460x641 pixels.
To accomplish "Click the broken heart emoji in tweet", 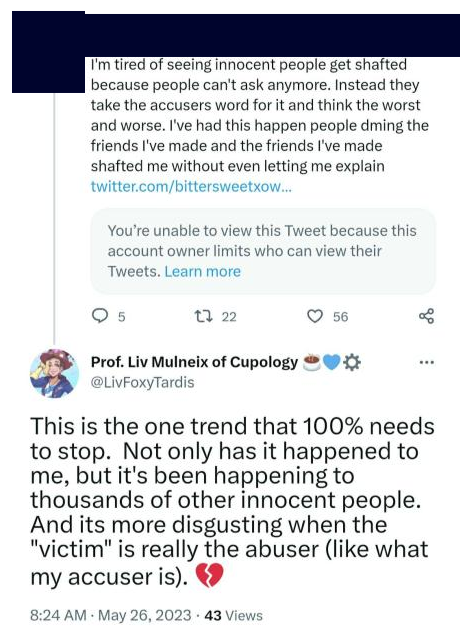I will point(209,576).
